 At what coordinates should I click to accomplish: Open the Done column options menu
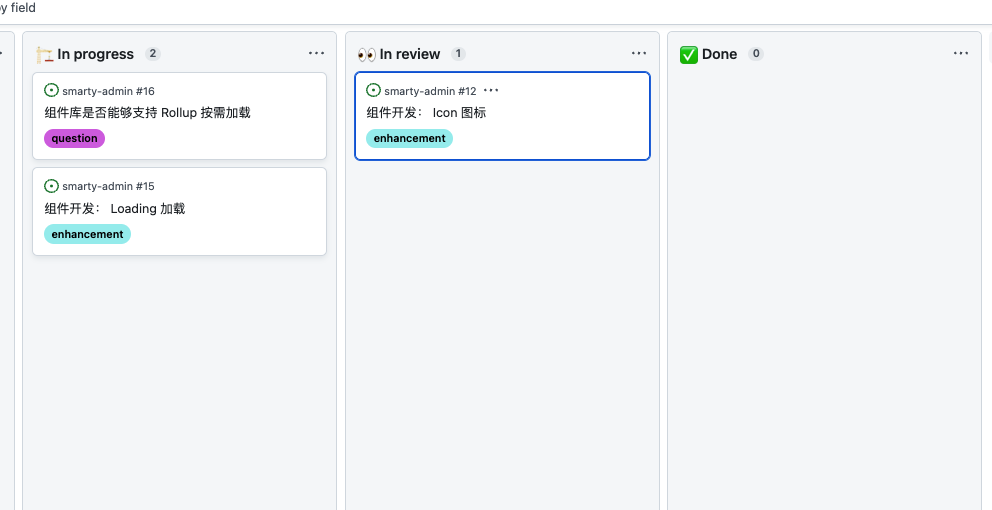[961, 54]
